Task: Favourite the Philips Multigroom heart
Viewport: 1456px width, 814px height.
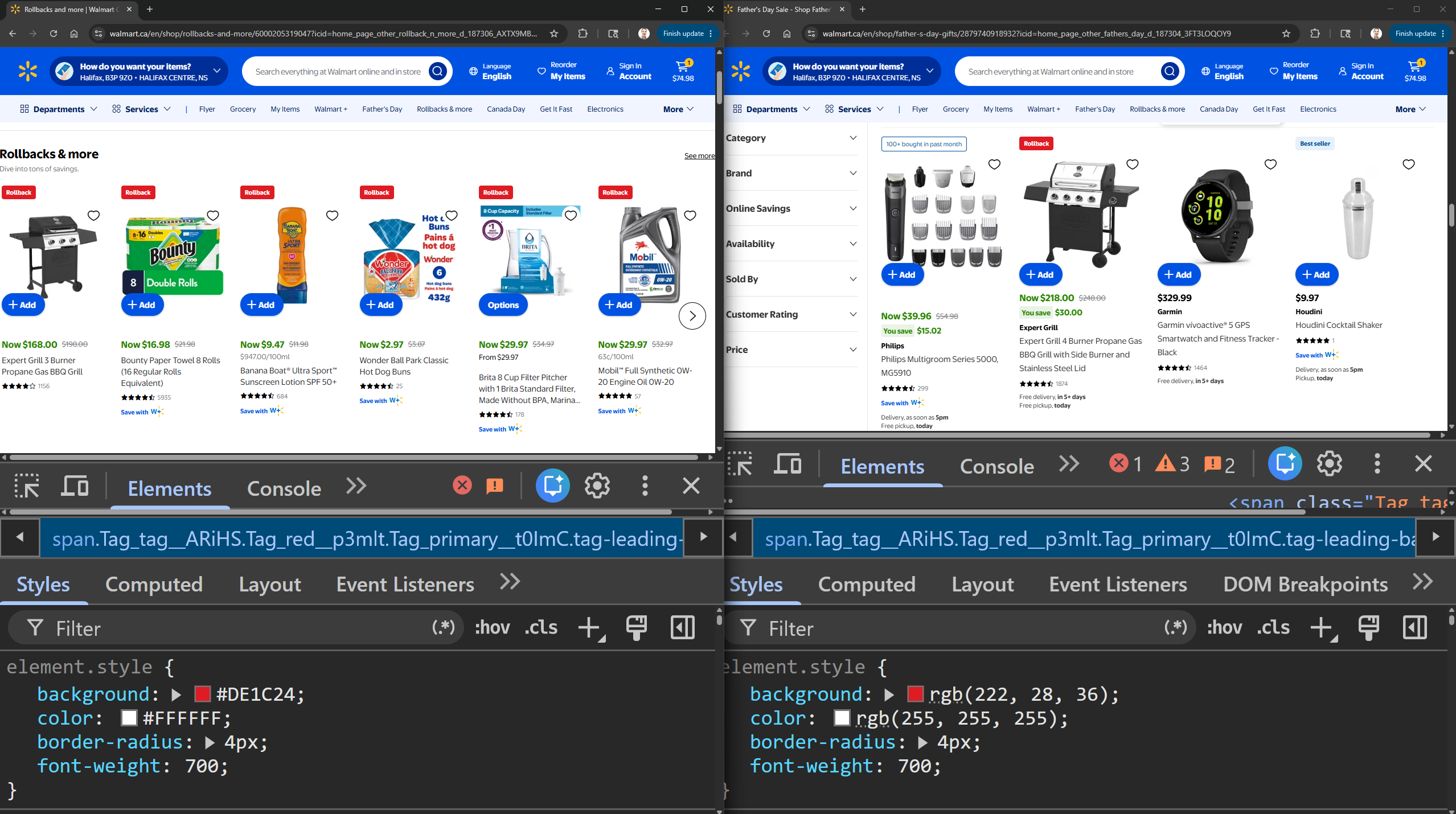Action: click(994, 164)
